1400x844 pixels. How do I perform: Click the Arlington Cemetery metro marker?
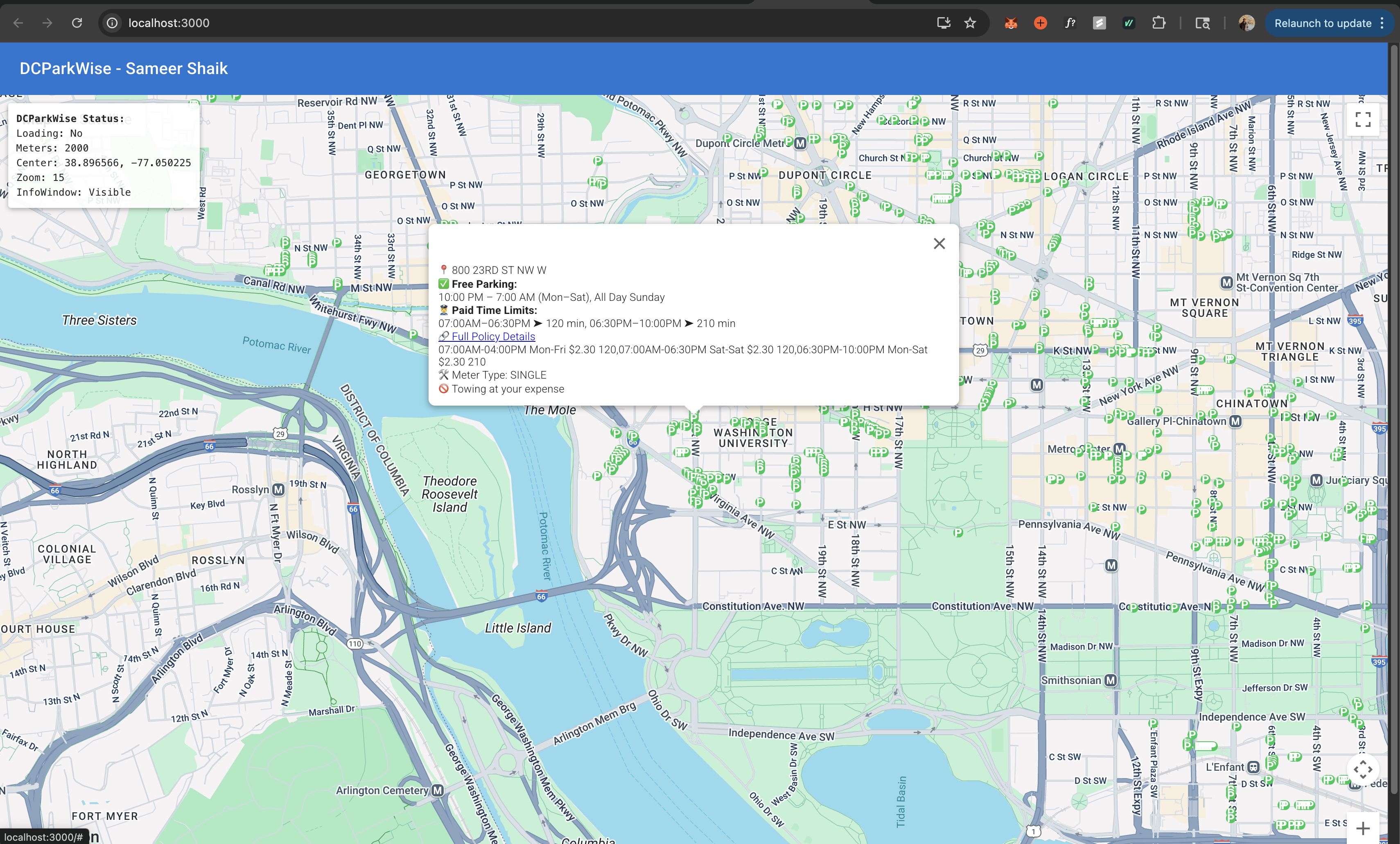[x=437, y=790]
